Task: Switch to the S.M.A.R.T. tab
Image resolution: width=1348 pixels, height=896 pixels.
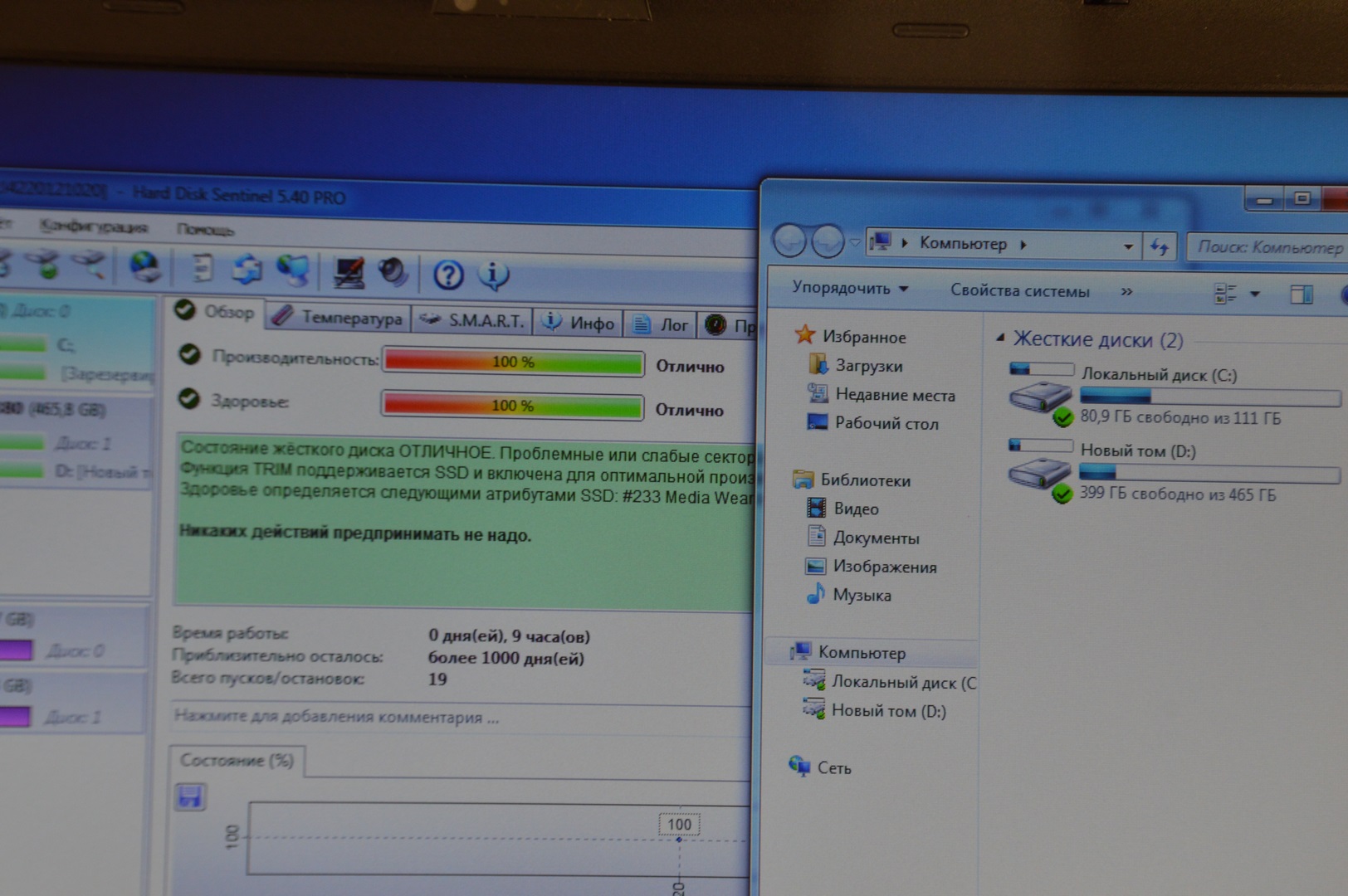Action: click(474, 321)
